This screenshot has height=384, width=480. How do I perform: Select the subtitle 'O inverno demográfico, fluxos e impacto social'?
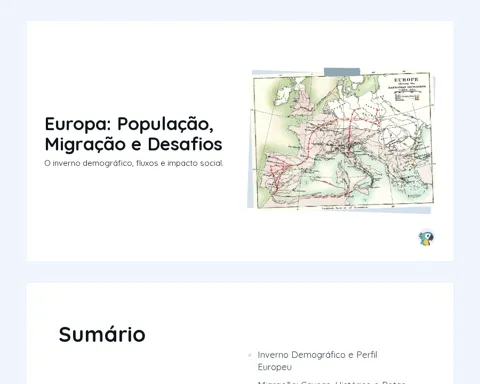(134, 163)
